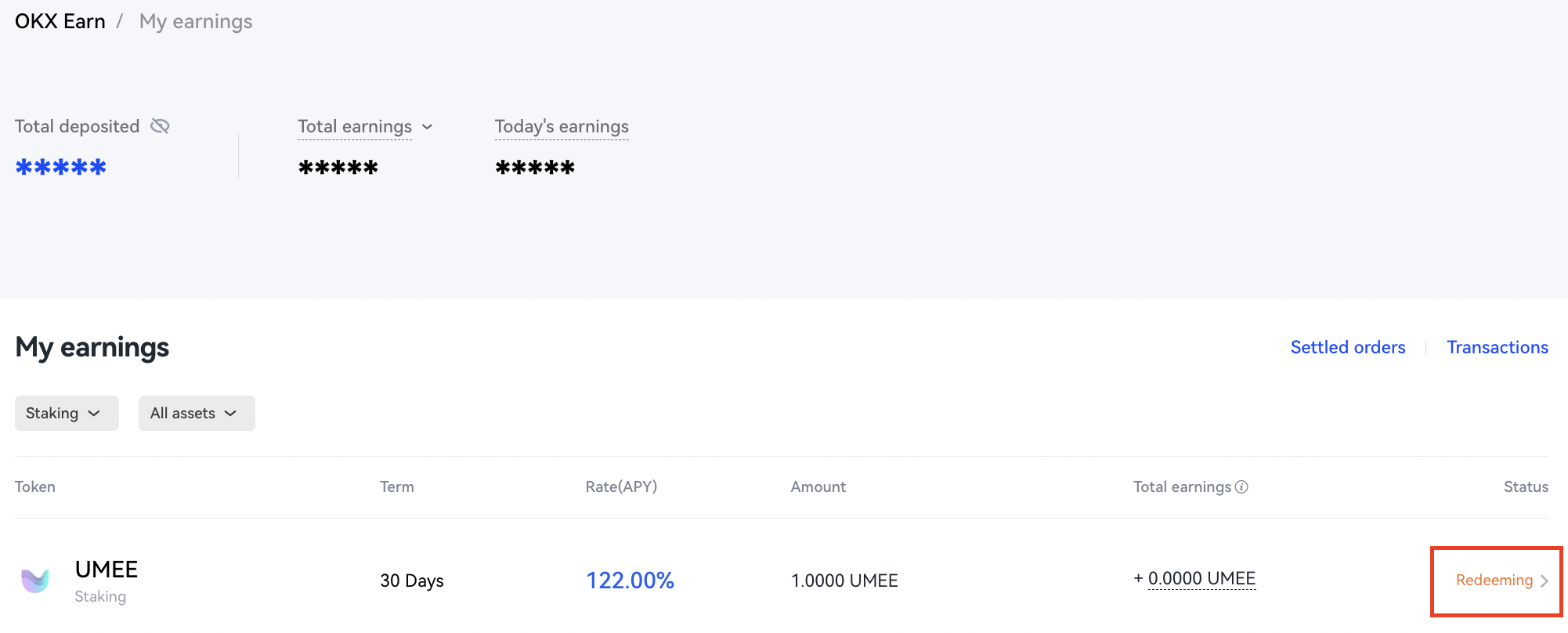Click the Amount column header
1568x633 pixels.
(818, 487)
